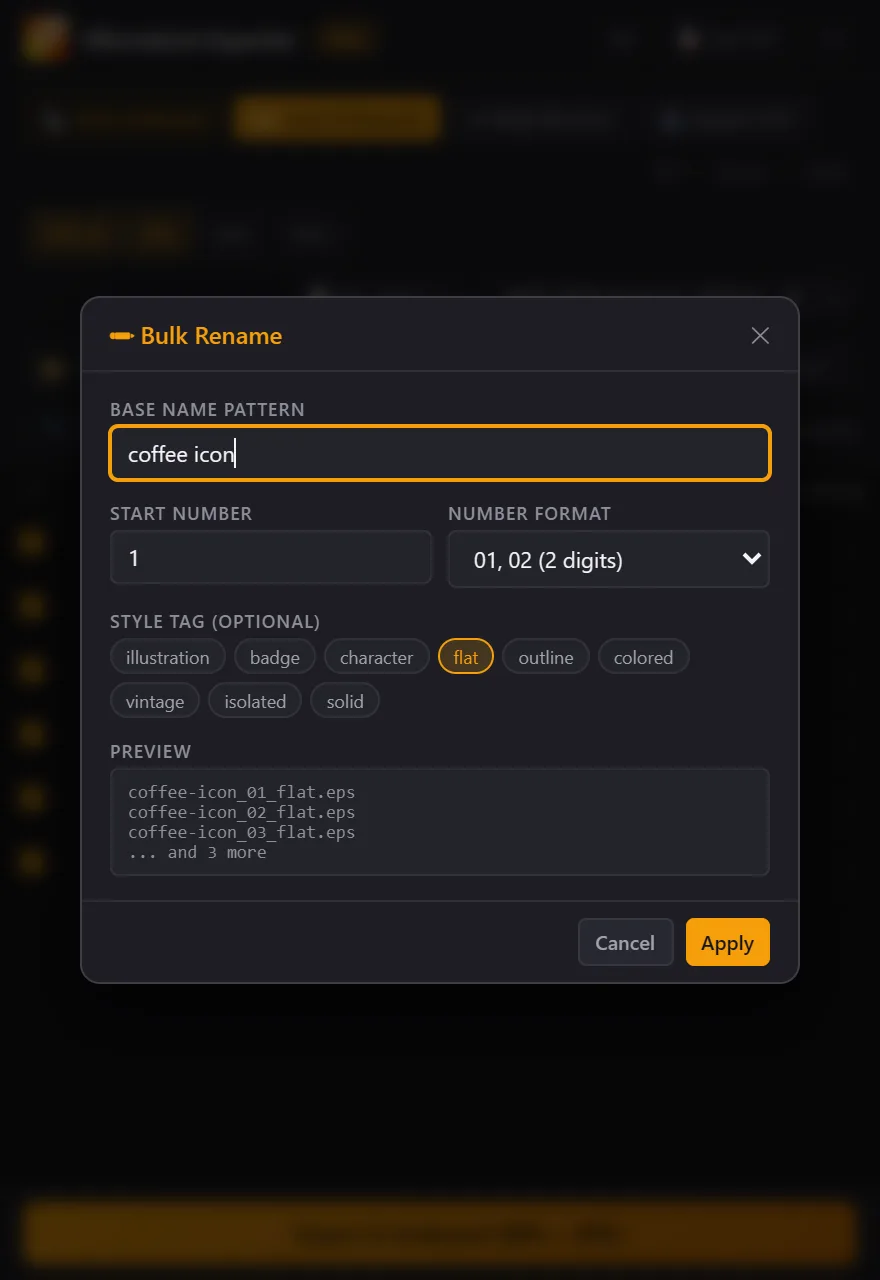The height and width of the screenshot is (1280, 880).
Task: Click the Base Name Pattern input field
Action: 440,454
